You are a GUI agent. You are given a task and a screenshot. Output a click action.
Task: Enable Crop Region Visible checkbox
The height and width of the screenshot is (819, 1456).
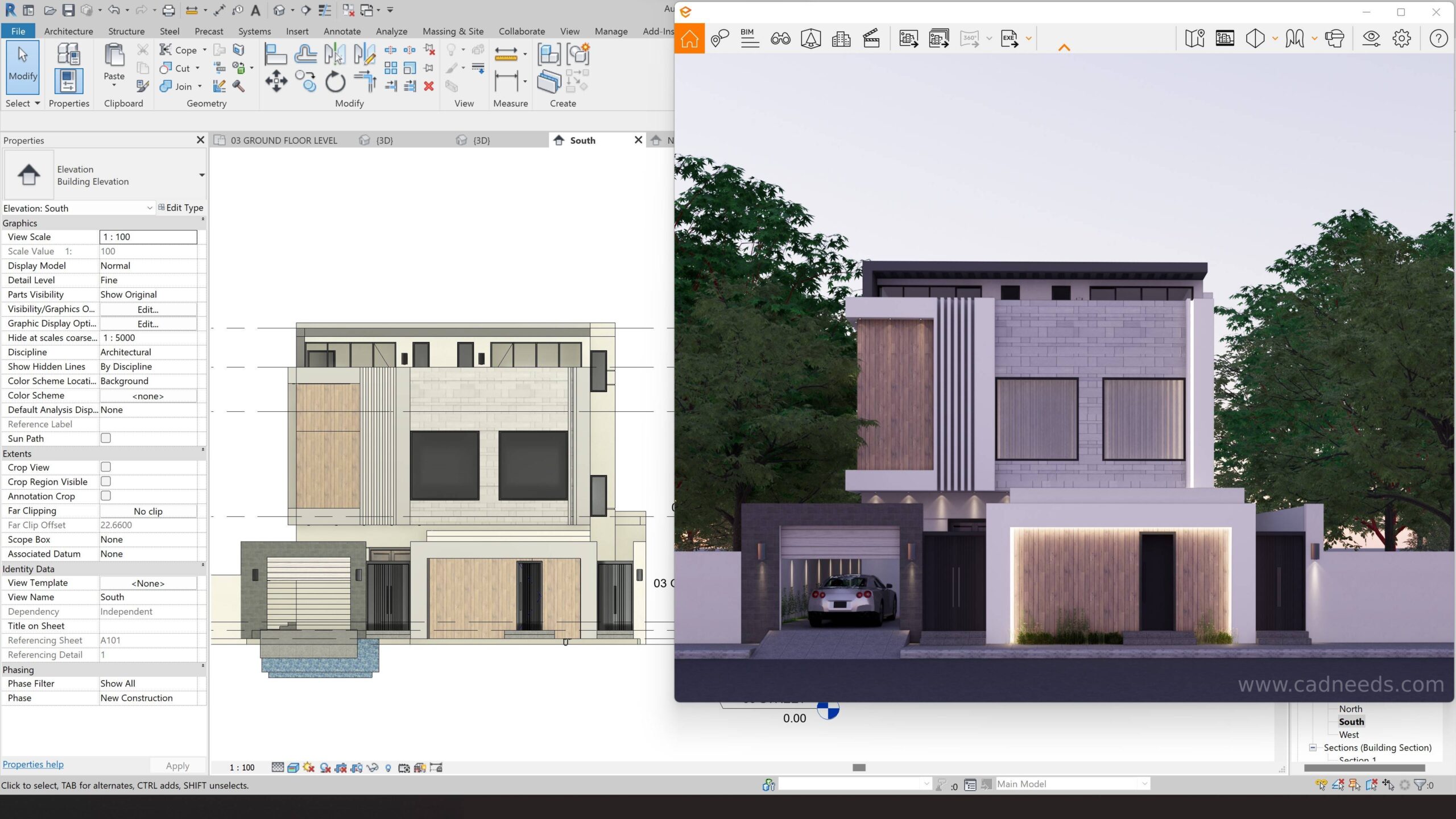tap(106, 481)
